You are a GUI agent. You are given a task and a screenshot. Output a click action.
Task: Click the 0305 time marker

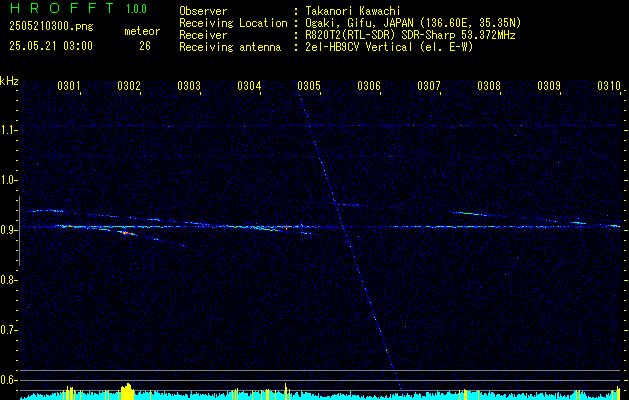(x=309, y=85)
